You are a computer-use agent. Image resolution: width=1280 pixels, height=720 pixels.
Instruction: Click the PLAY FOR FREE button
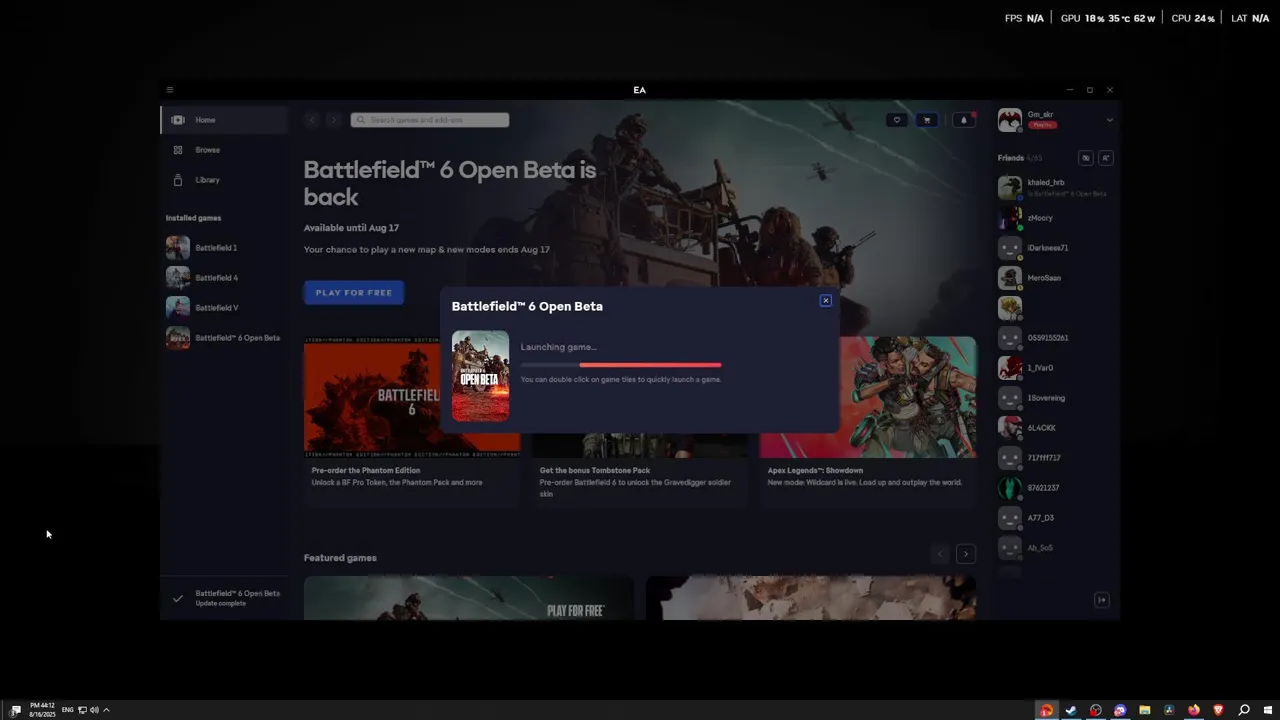pyautogui.click(x=354, y=293)
